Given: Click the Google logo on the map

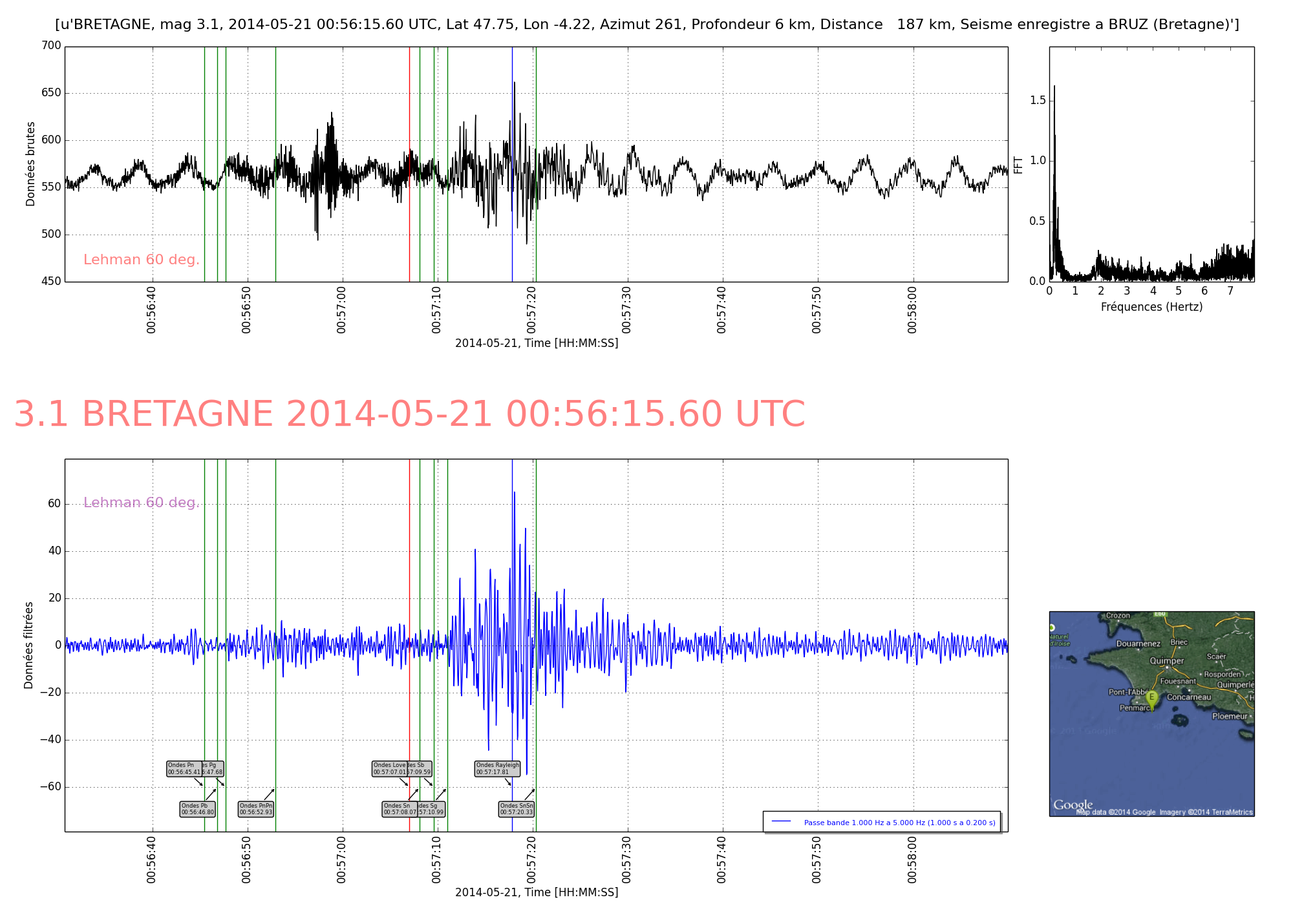Looking at the screenshot, I should pyautogui.click(x=1073, y=804).
